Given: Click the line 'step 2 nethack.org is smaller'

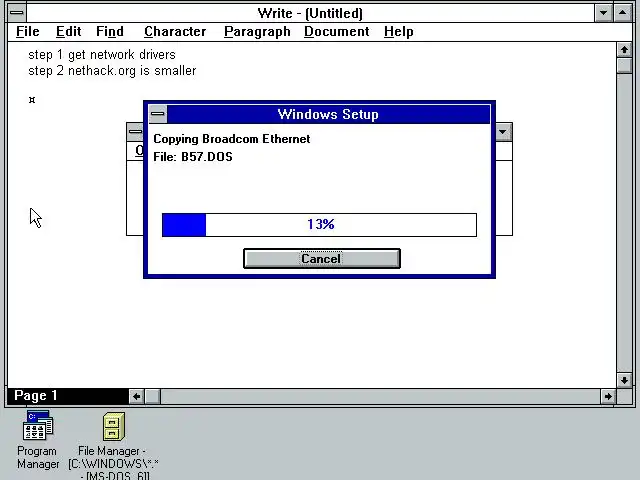Looking at the screenshot, I should (112, 71).
